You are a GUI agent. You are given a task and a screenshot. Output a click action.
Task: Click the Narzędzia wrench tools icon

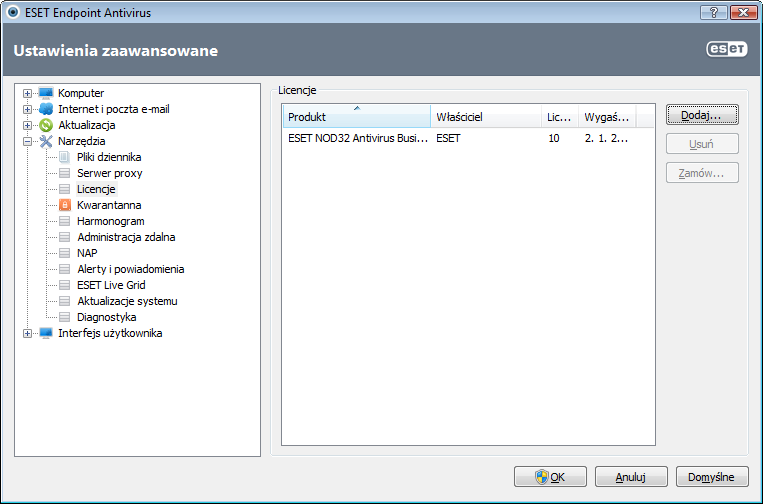pos(46,141)
